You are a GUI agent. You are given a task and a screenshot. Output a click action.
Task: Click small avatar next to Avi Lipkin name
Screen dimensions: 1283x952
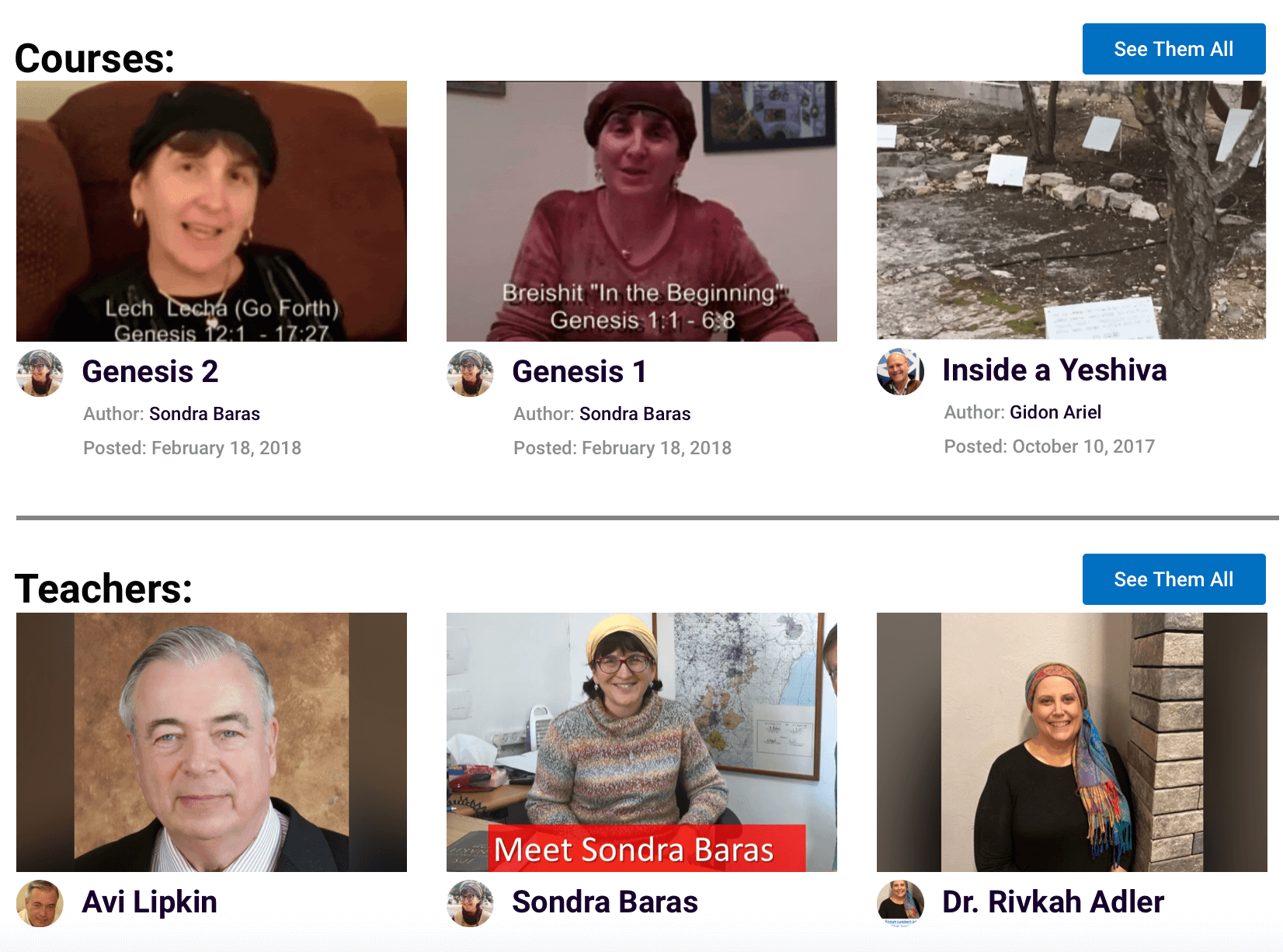40,903
